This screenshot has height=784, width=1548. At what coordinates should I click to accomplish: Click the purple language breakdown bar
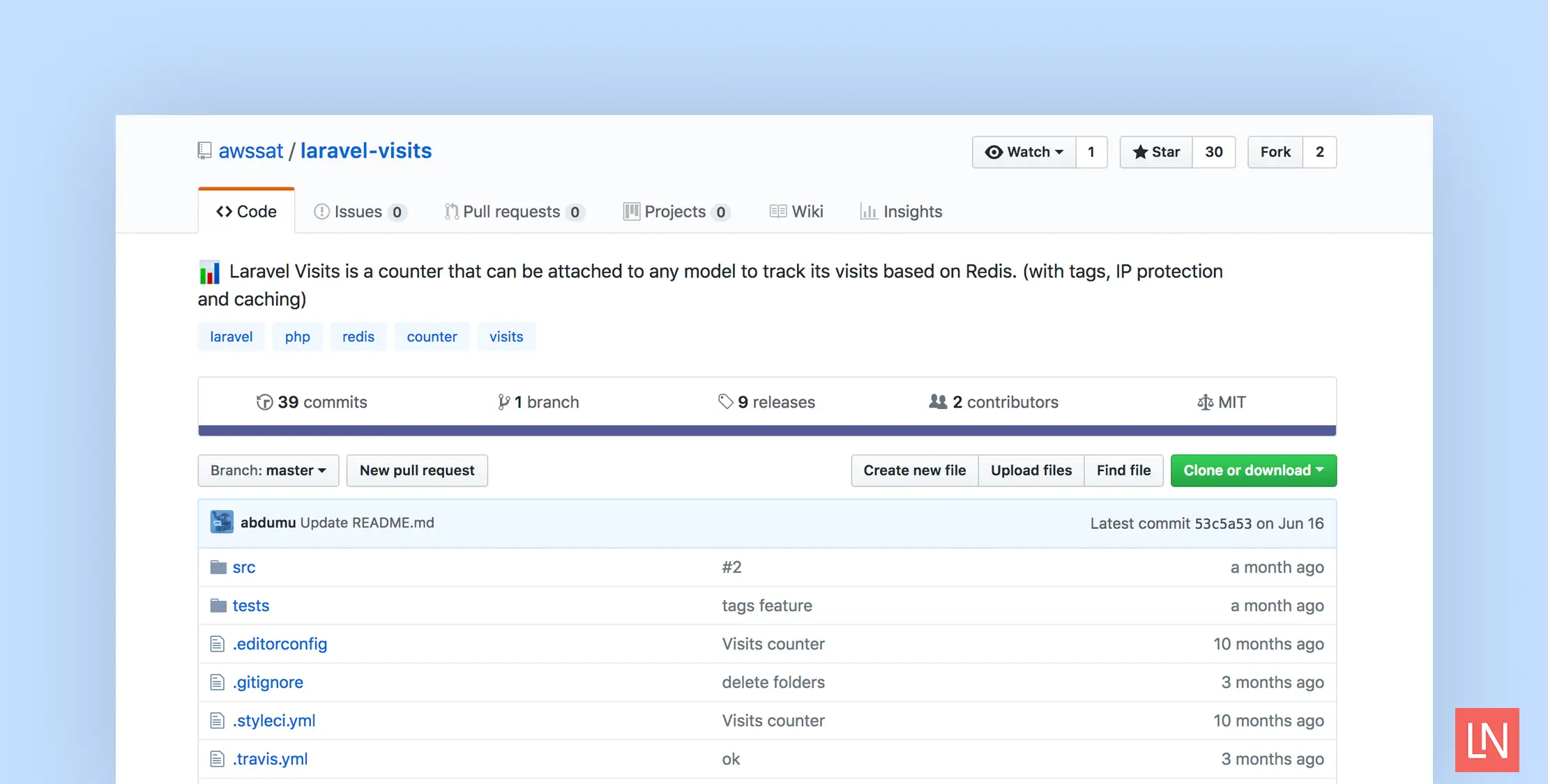pyautogui.click(x=767, y=431)
